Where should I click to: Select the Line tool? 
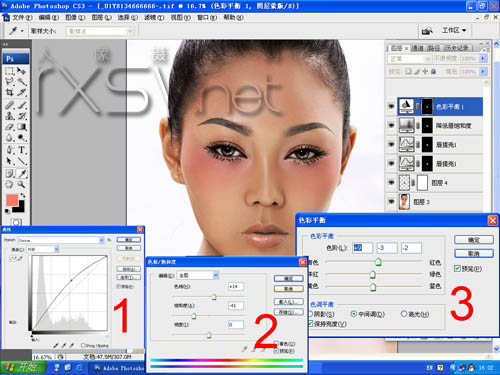click(22, 161)
